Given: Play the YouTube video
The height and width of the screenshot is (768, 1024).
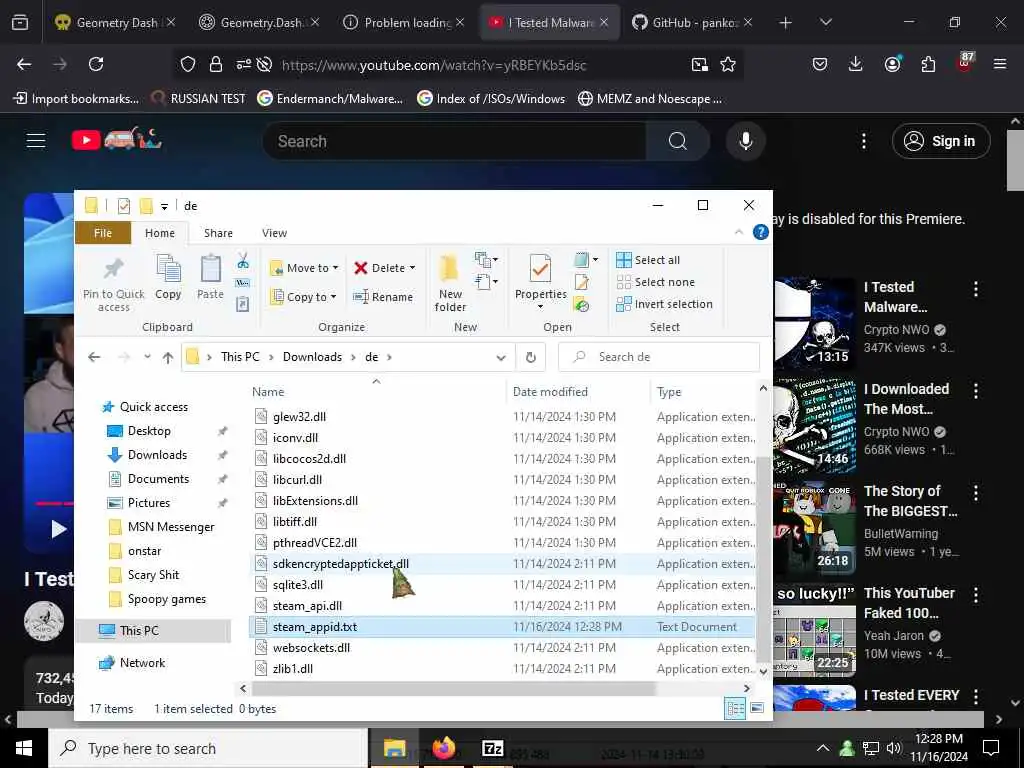Looking at the screenshot, I should [59, 528].
